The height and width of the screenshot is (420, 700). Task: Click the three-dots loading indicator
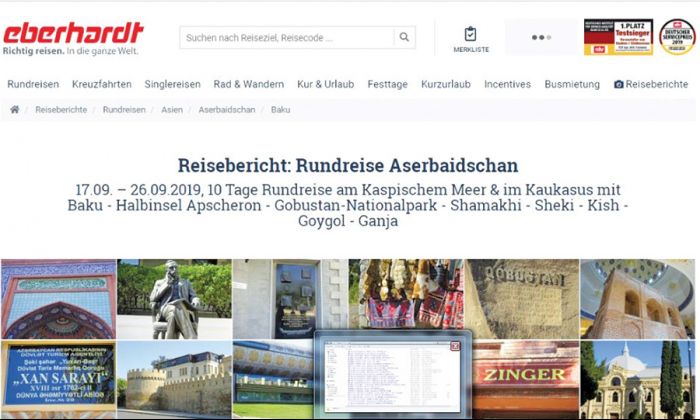[541, 38]
